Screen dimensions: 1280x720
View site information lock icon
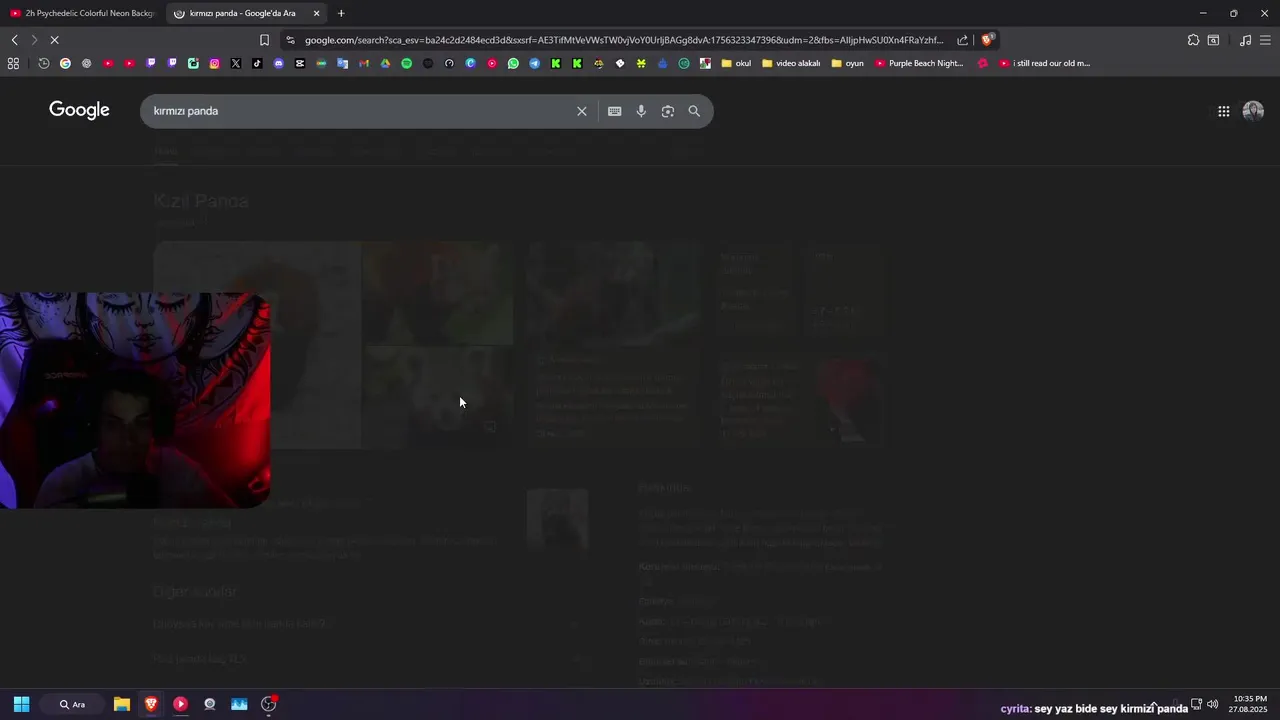[x=290, y=40]
